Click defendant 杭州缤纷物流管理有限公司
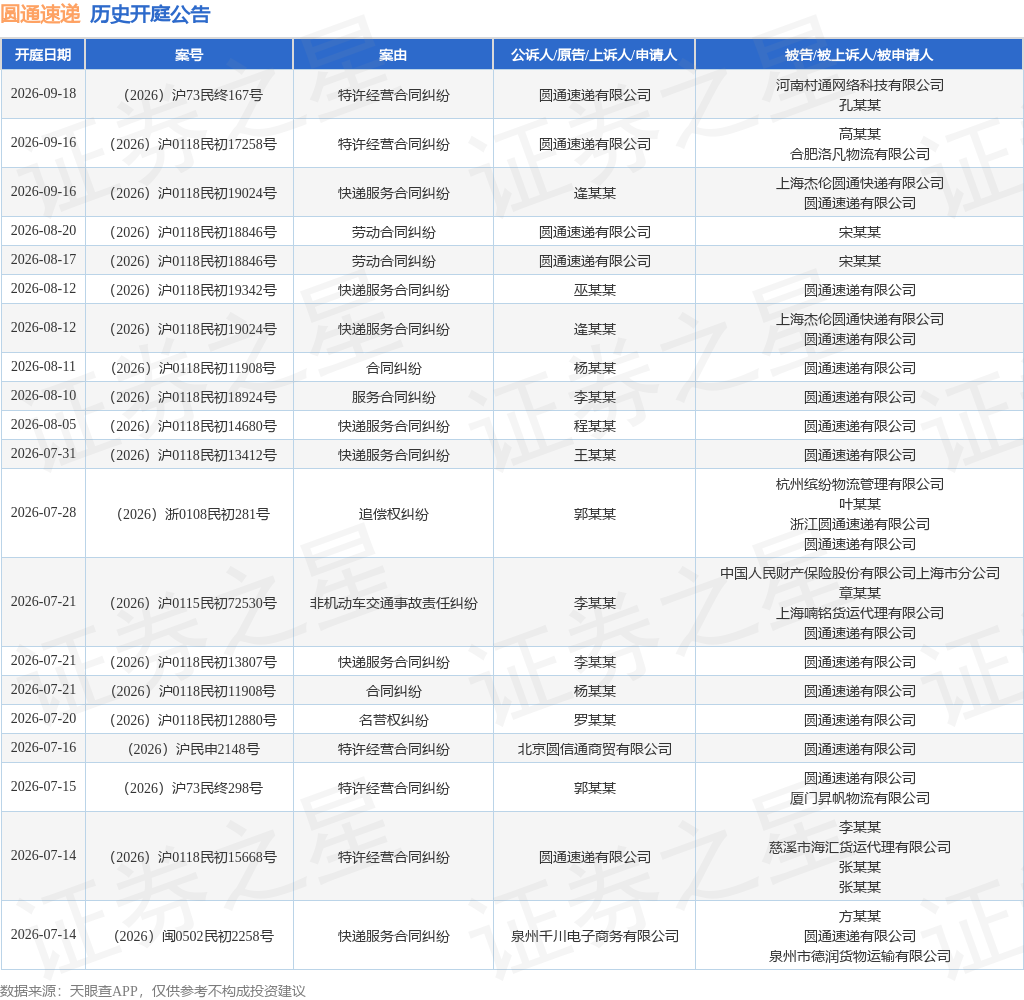Image resolution: width=1024 pixels, height=1000 pixels. pyautogui.click(x=859, y=484)
